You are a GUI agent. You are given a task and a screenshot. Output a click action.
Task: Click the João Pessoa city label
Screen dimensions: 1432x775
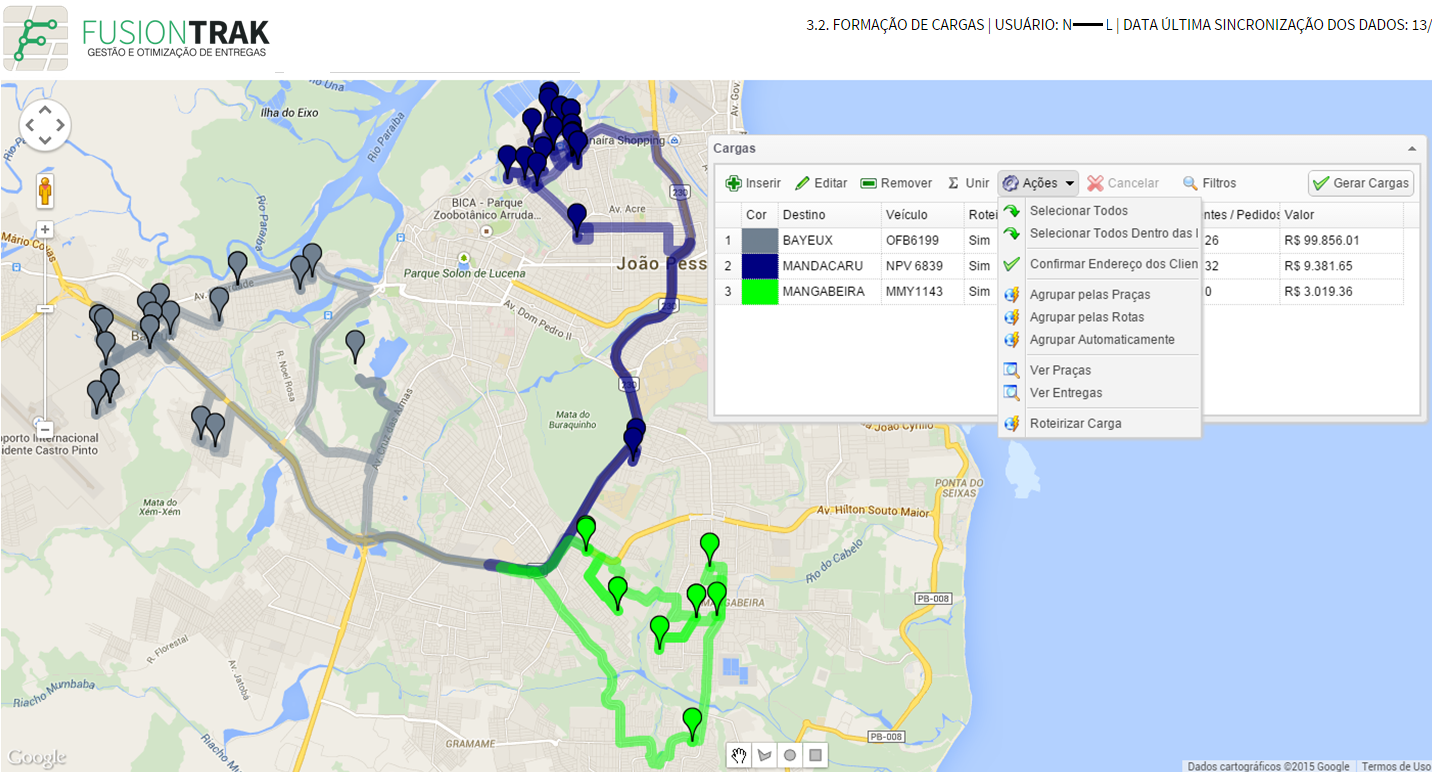[x=661, y=264]
